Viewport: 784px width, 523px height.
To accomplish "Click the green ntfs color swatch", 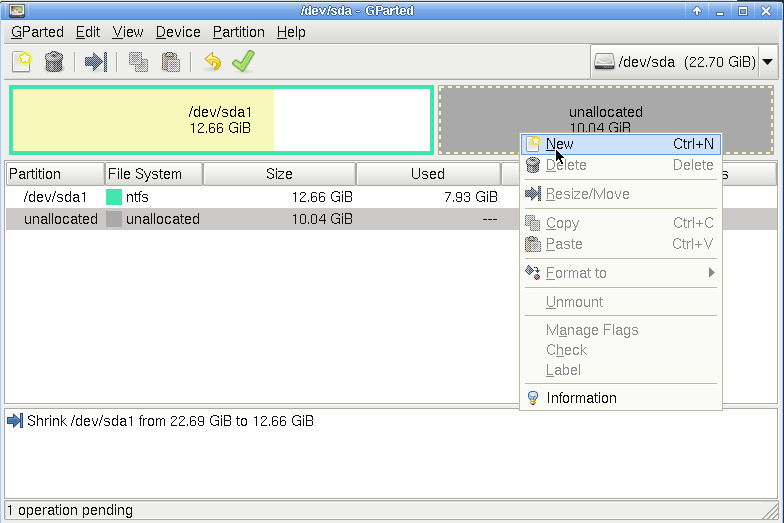I will pyautogui.click(x=114, y=197).
